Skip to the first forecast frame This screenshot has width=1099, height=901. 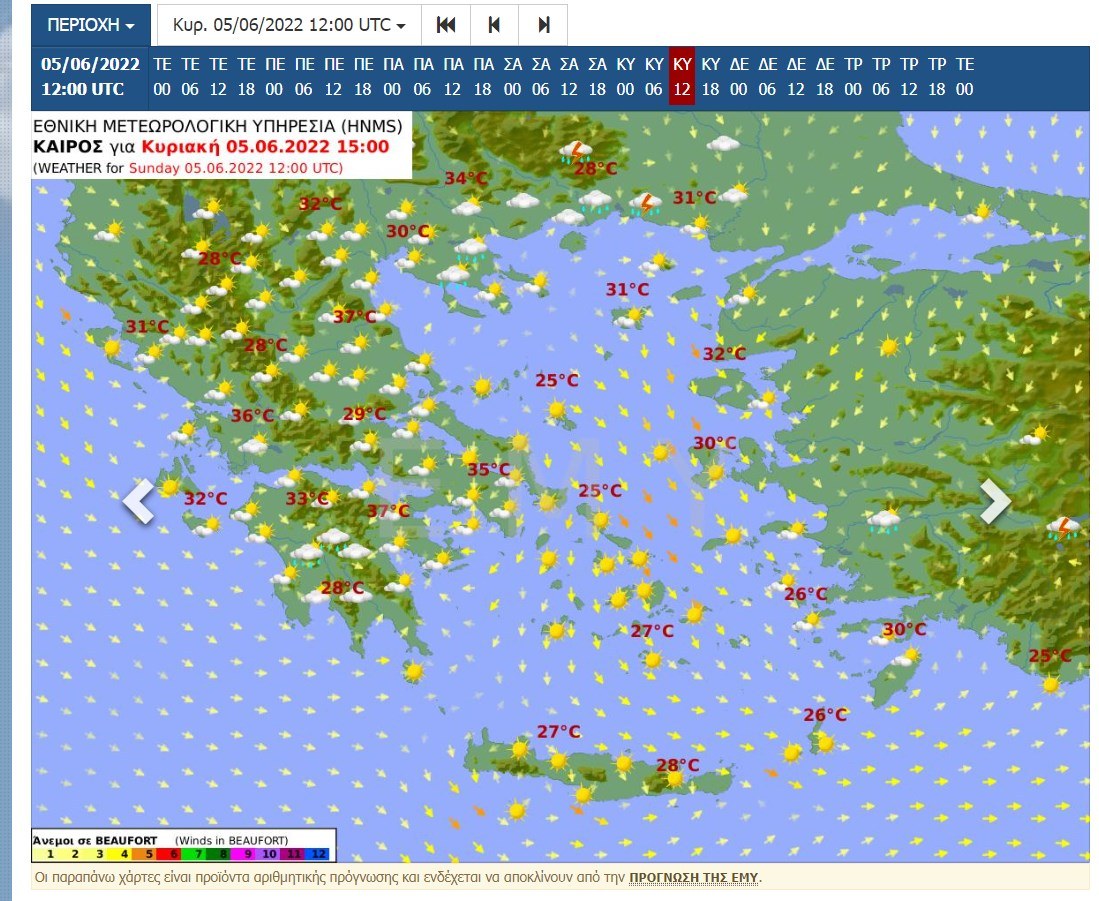pyautogui.click(x=446, y=24)
